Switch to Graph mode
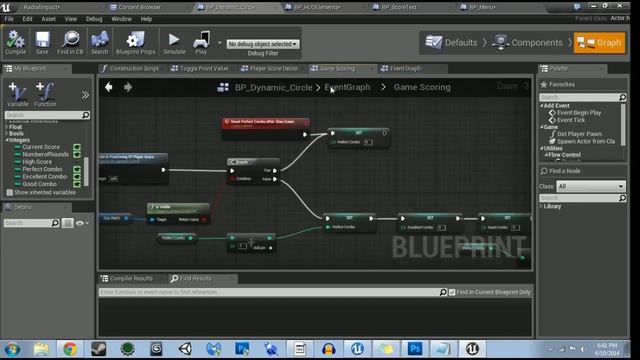640x360 pixels. 599,42
